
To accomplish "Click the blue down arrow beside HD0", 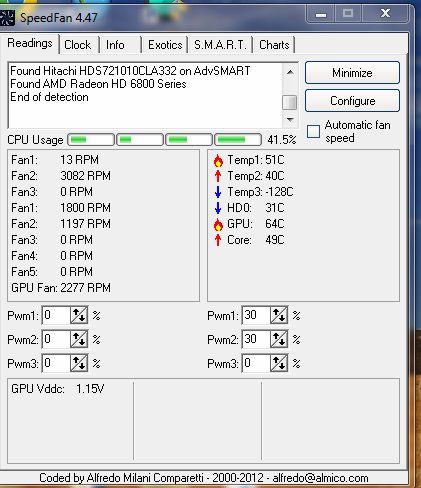I will 218,208.
